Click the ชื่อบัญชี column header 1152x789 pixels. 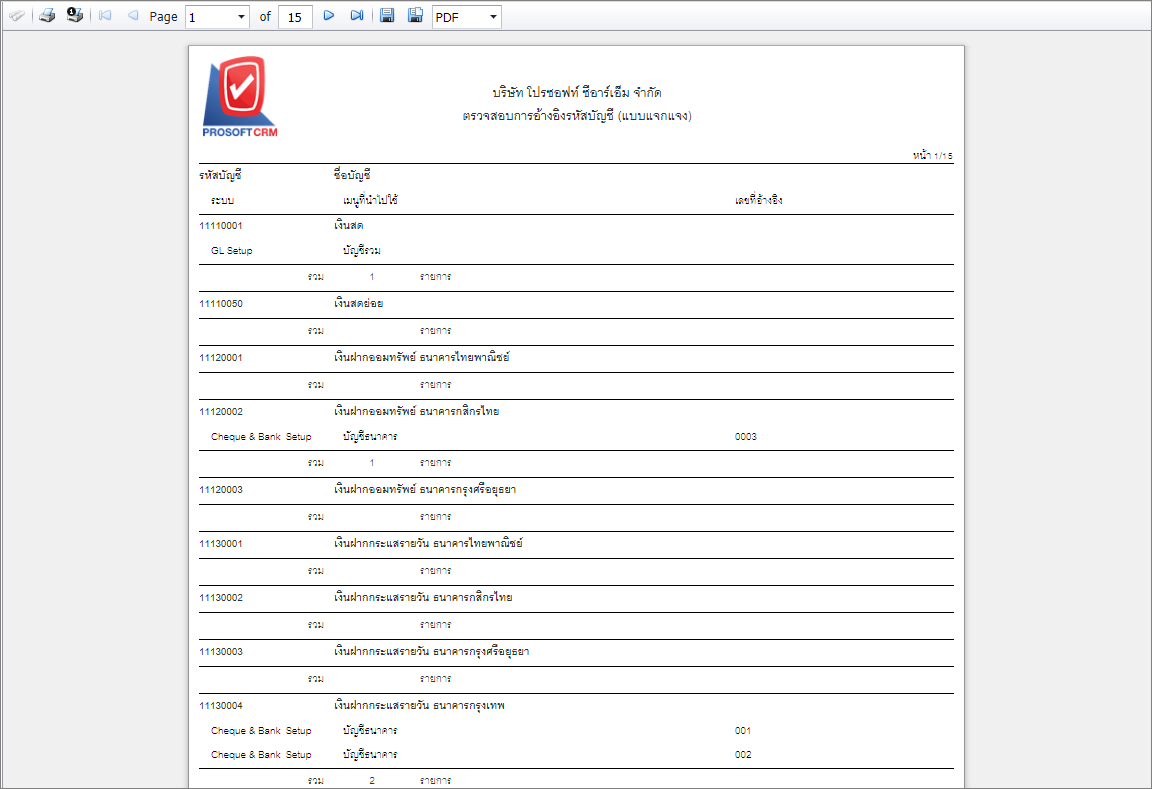tap(352, 175)
